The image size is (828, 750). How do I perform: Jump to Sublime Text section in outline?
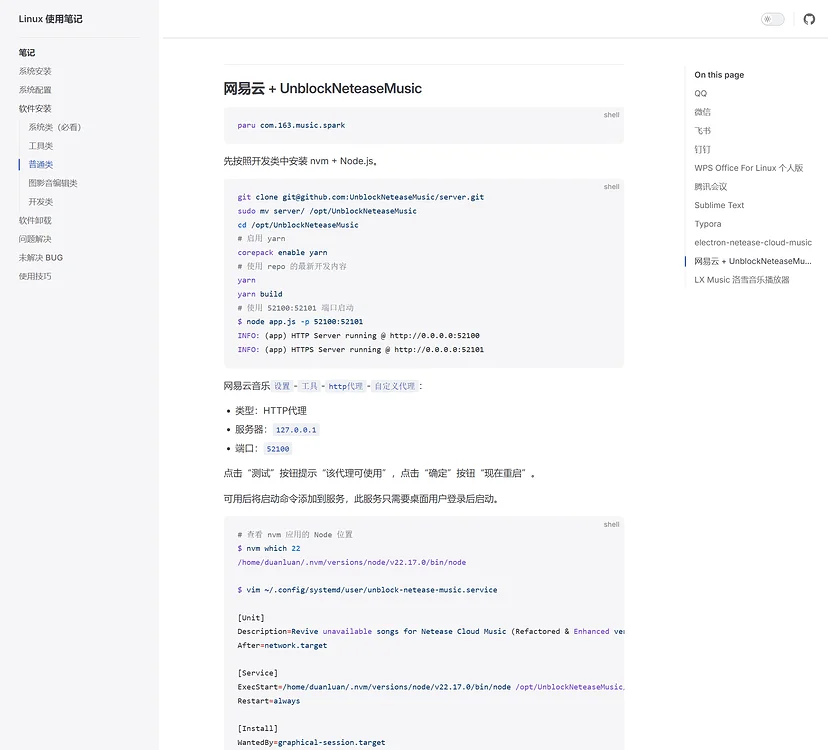[719, 205]
